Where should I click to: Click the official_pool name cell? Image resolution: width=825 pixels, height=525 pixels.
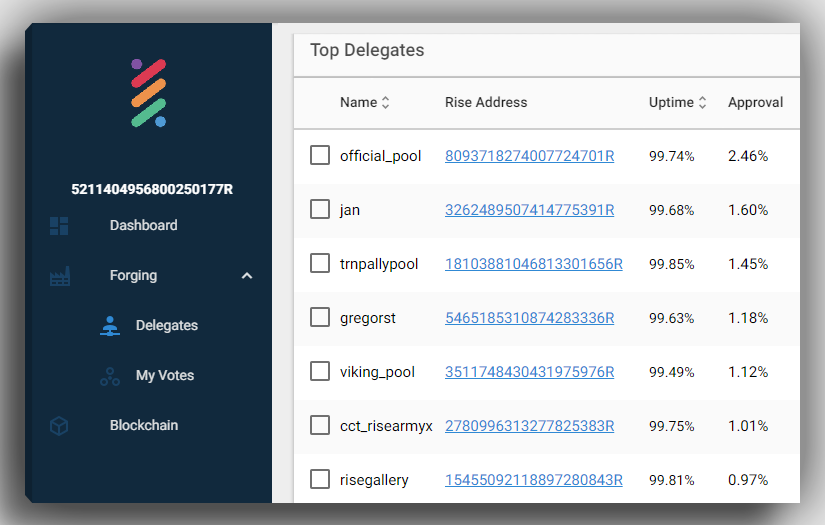(380, 156)
